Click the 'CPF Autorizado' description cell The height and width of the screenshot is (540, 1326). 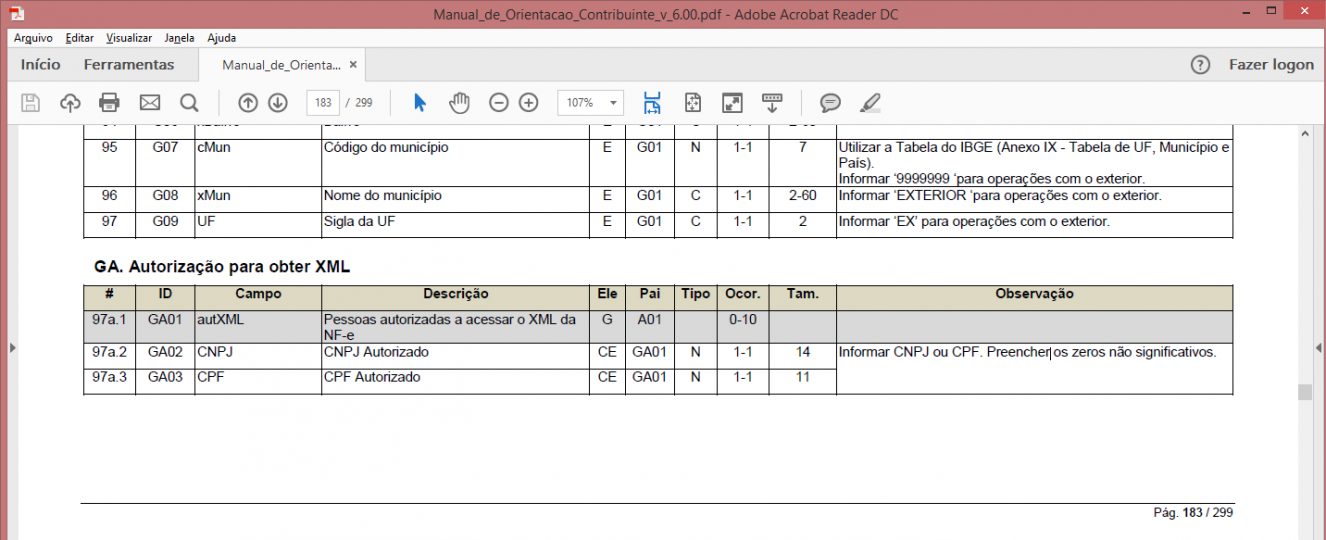(455, 381)
